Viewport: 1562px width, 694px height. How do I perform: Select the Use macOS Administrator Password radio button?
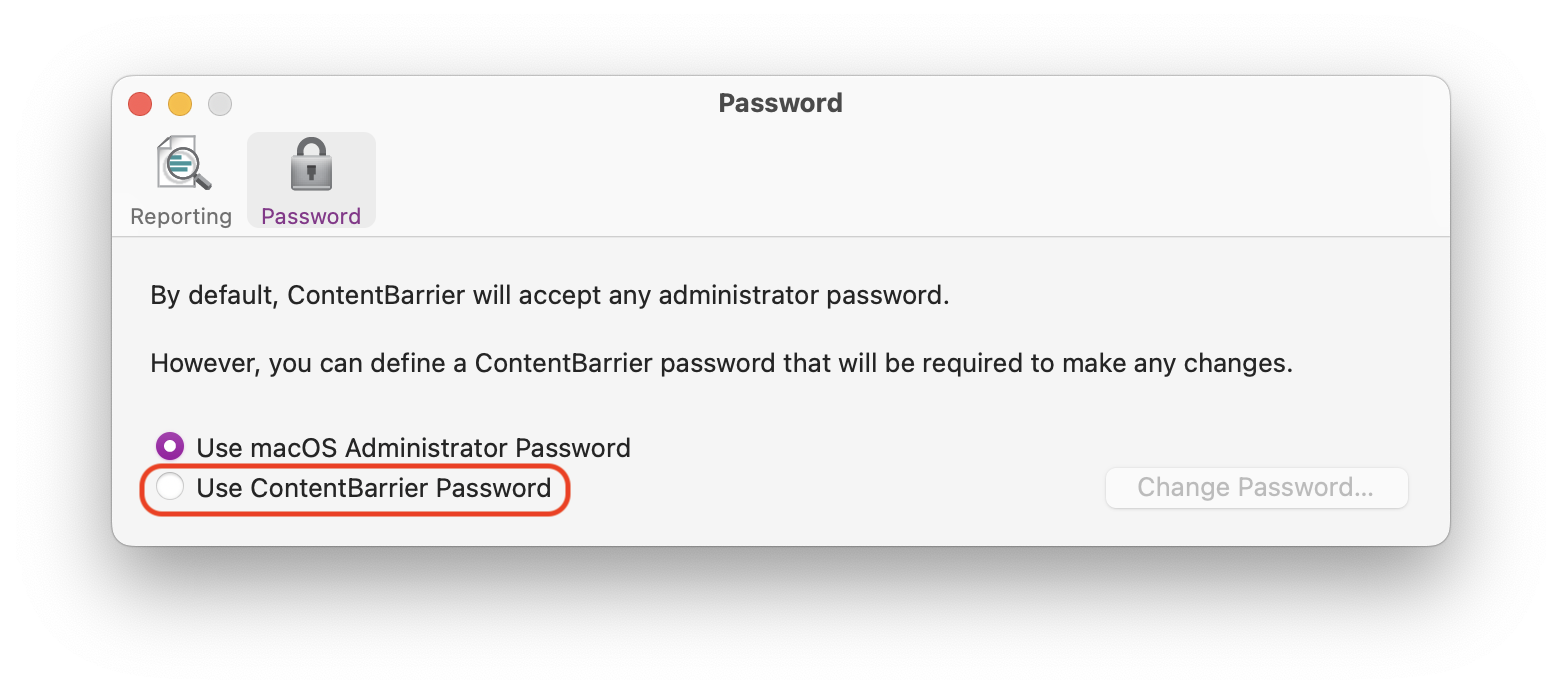[171, 446]
